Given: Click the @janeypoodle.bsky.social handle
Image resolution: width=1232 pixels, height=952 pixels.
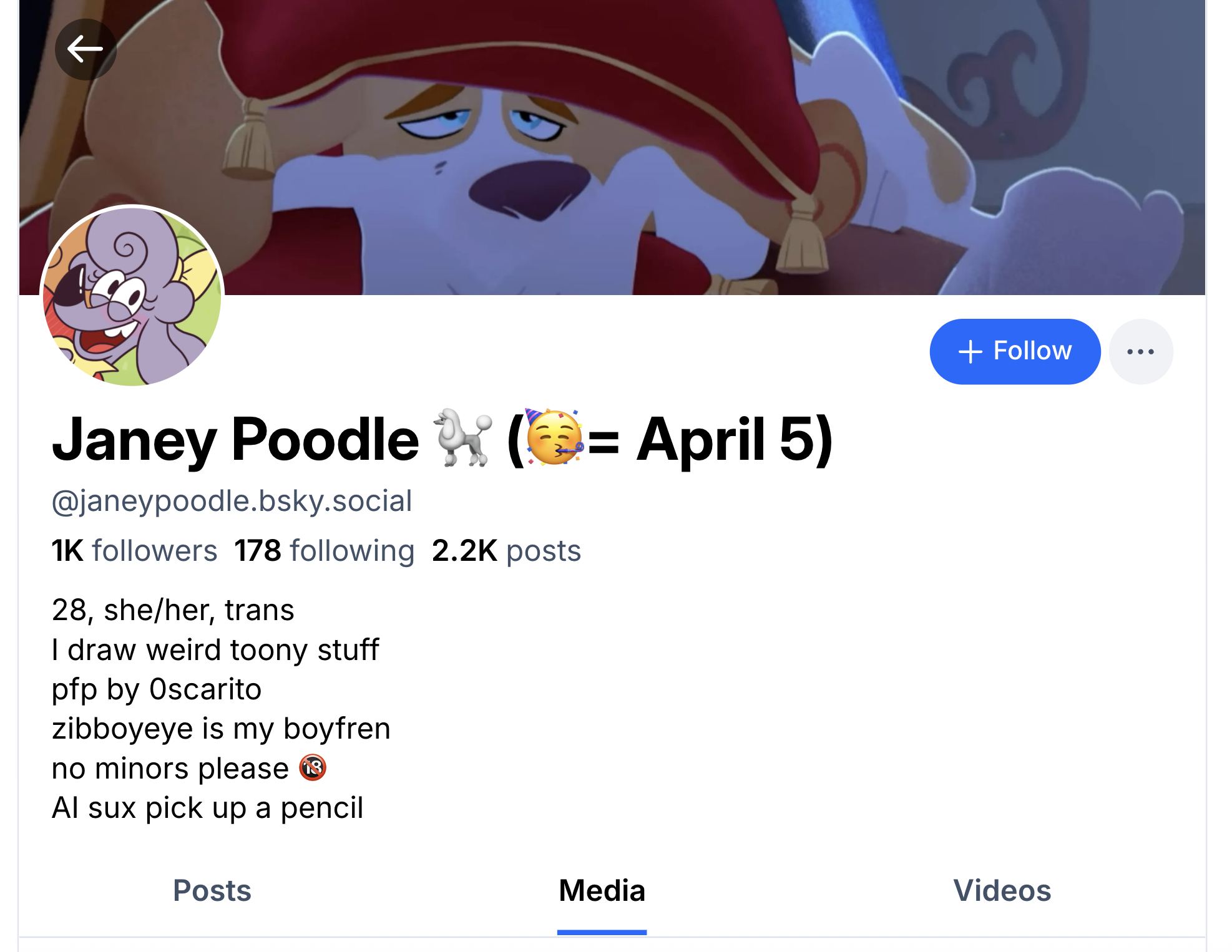Looking at the screenshot, I should [x=232, y=501].
